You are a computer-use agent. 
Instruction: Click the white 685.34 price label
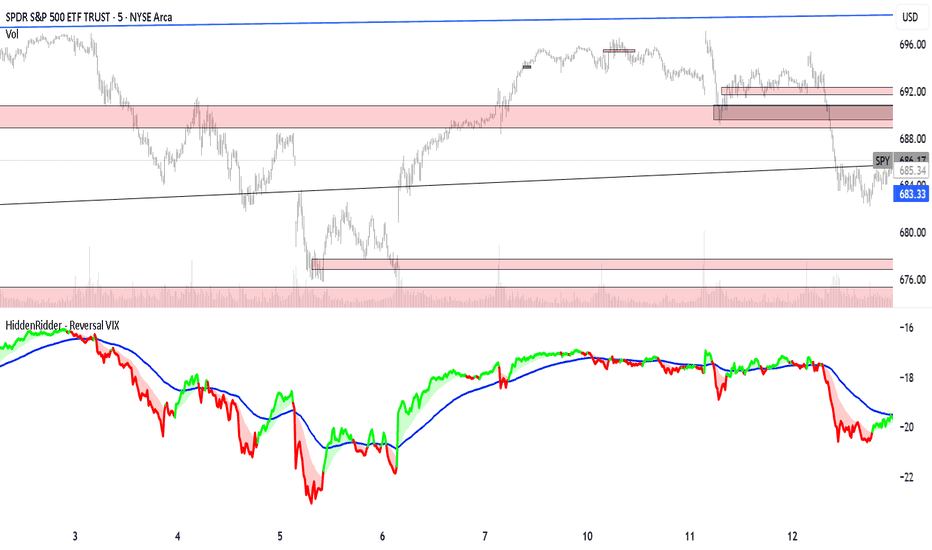(x=911, y=171)
